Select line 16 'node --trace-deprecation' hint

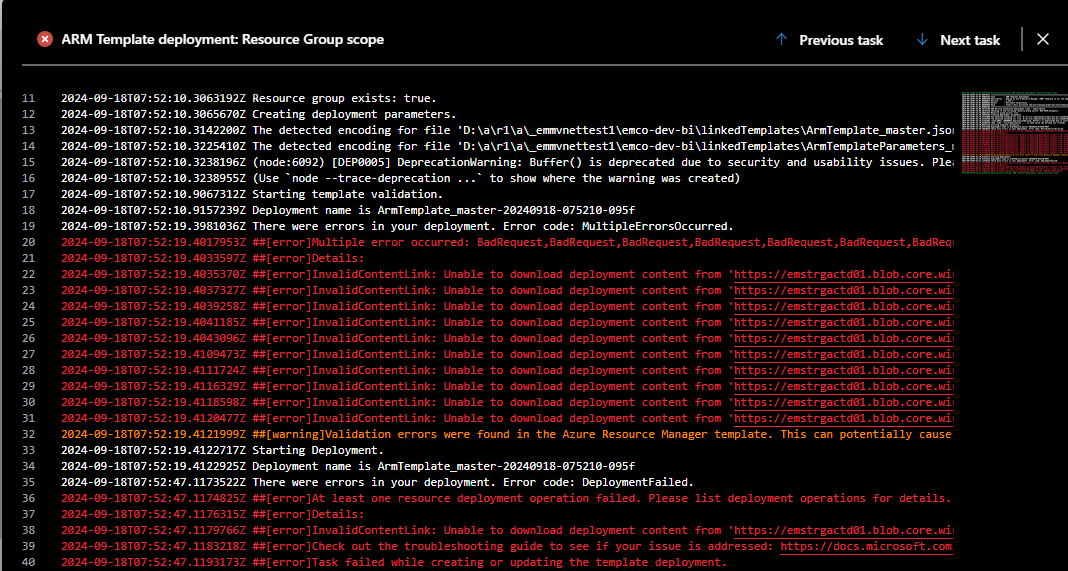pyautogui.click(x=400, y=179)
